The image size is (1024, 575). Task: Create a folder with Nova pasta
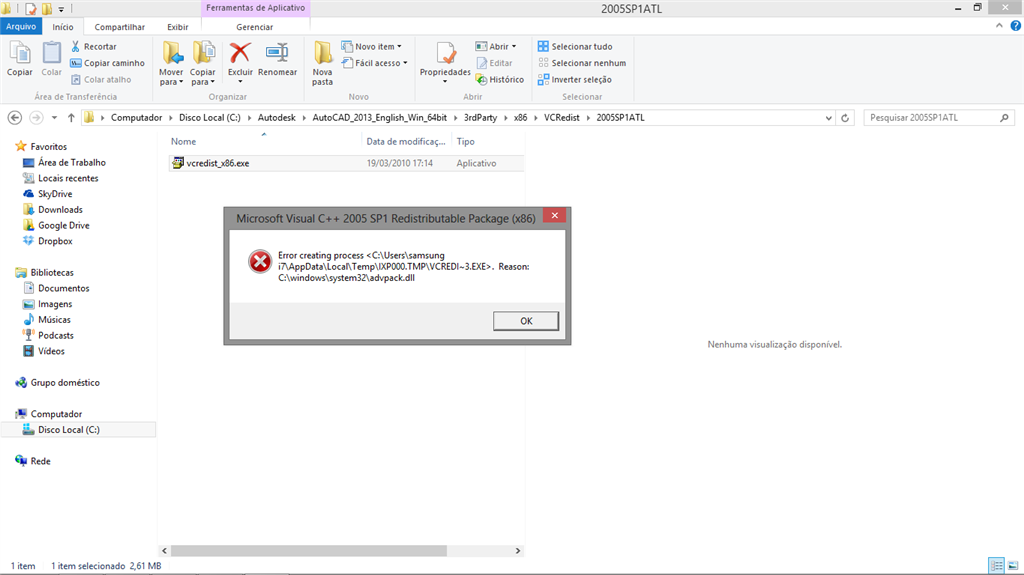coord(322,63)
